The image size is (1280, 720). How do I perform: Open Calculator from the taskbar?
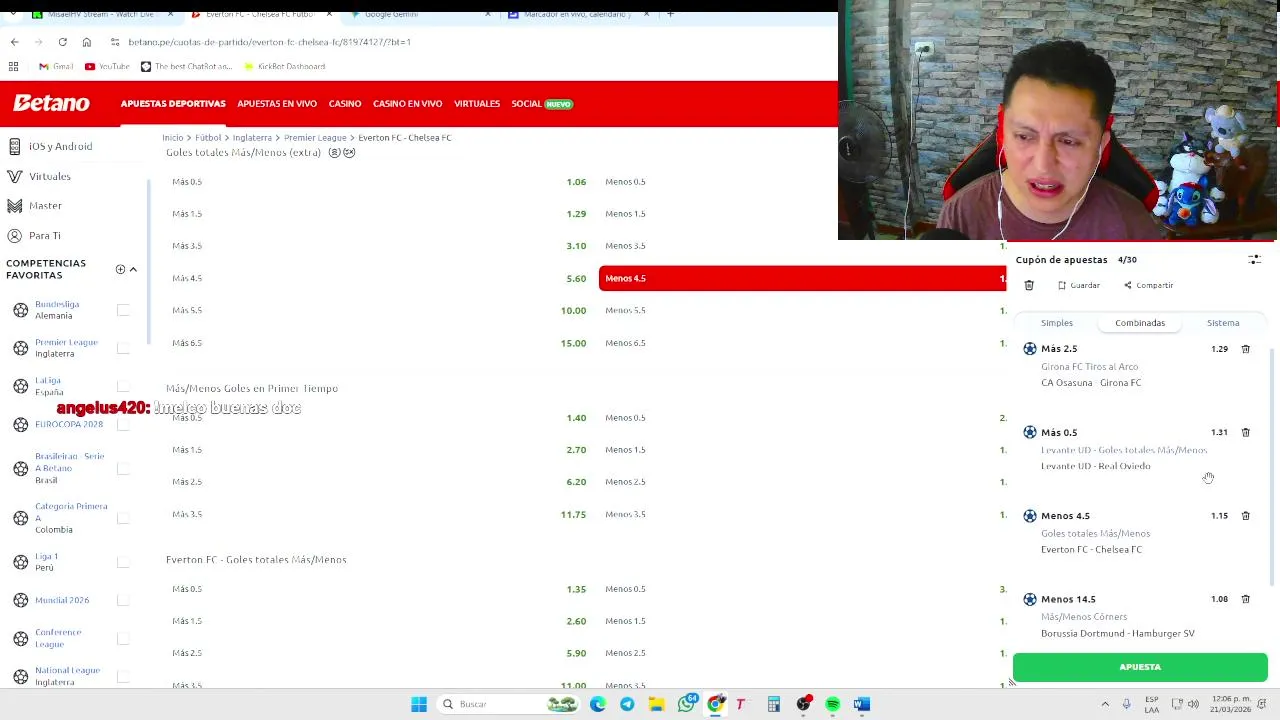[x=773, y=704]
